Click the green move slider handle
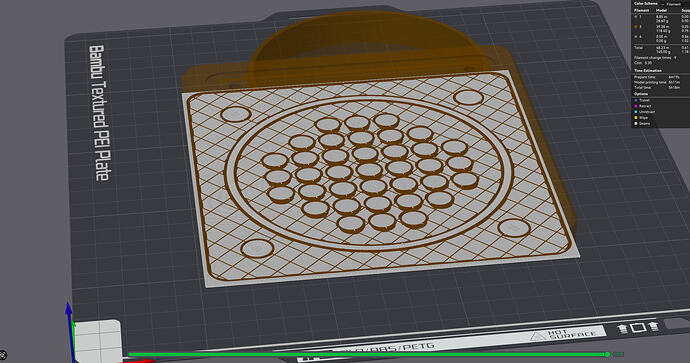Image resolution: width=690 pixels, height=363 pixels. 607,354
